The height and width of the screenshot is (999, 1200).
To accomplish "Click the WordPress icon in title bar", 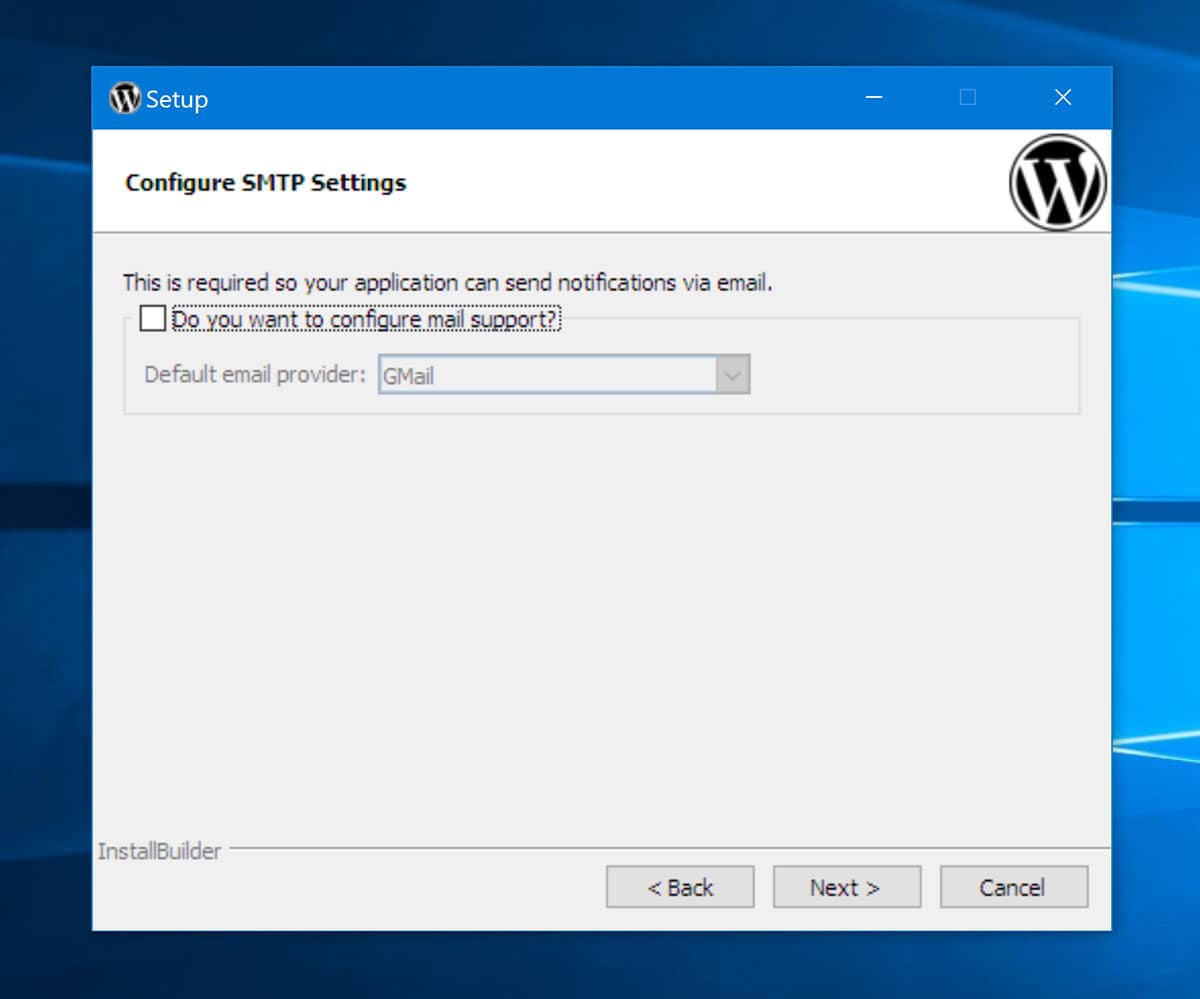I will (125, 98).
